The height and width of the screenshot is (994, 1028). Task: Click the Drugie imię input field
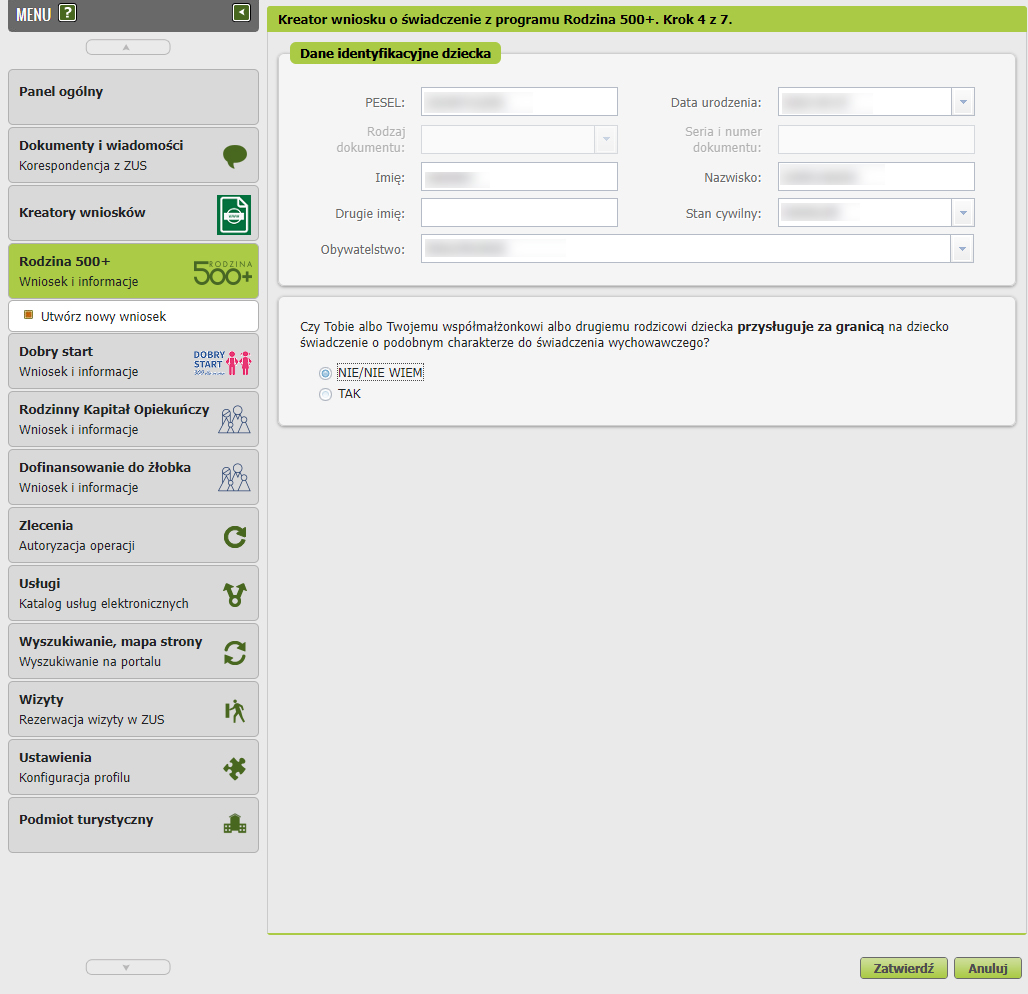point(519,213)
